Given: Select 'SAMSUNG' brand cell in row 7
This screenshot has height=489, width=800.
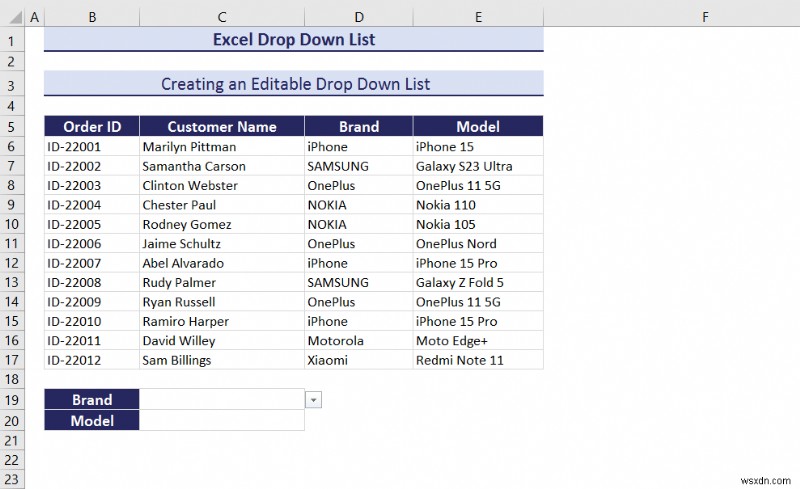Looking at the screenshot, I should coord(359,166).
